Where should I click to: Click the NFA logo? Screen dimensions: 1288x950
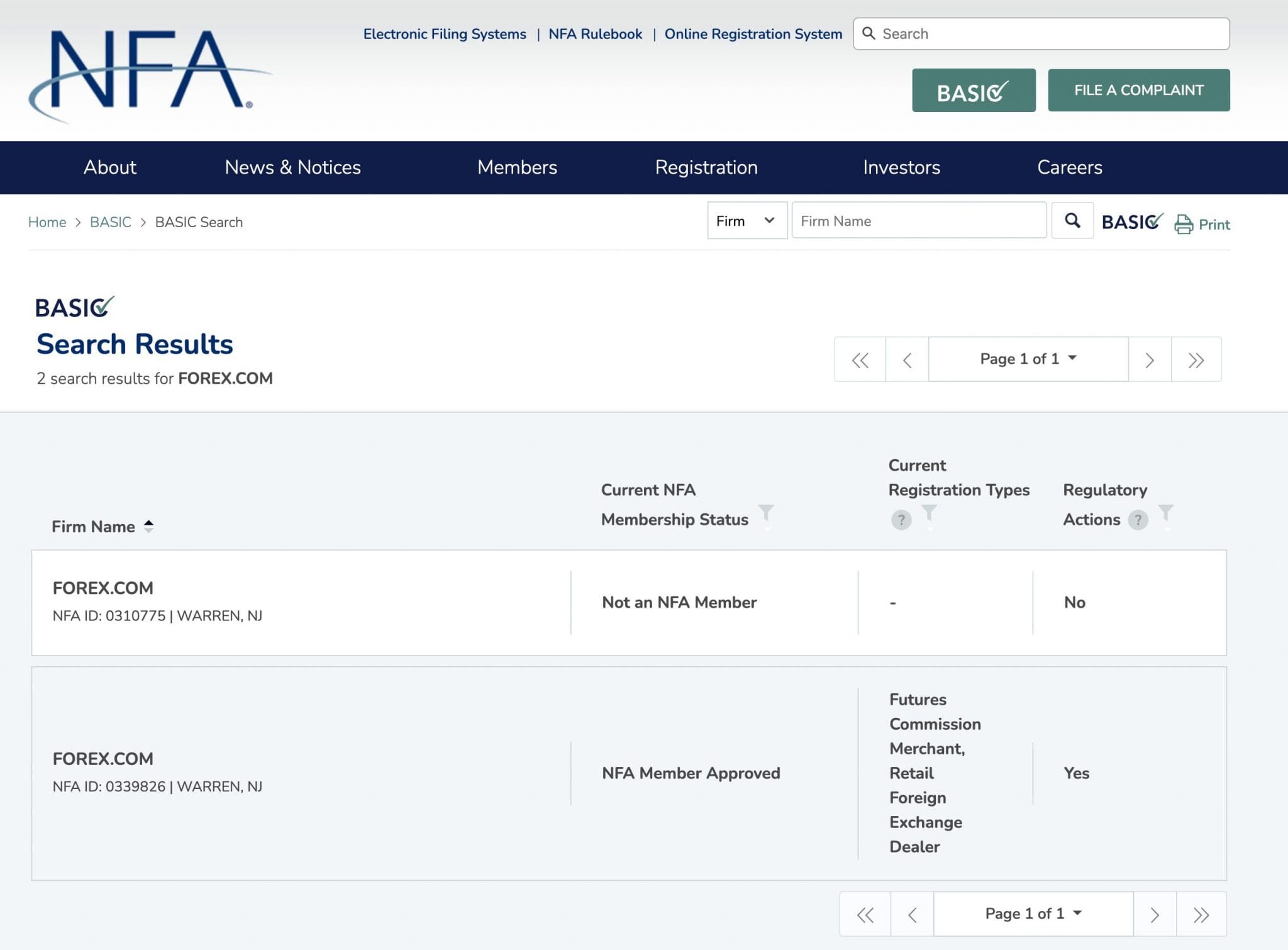pos(150,75)
